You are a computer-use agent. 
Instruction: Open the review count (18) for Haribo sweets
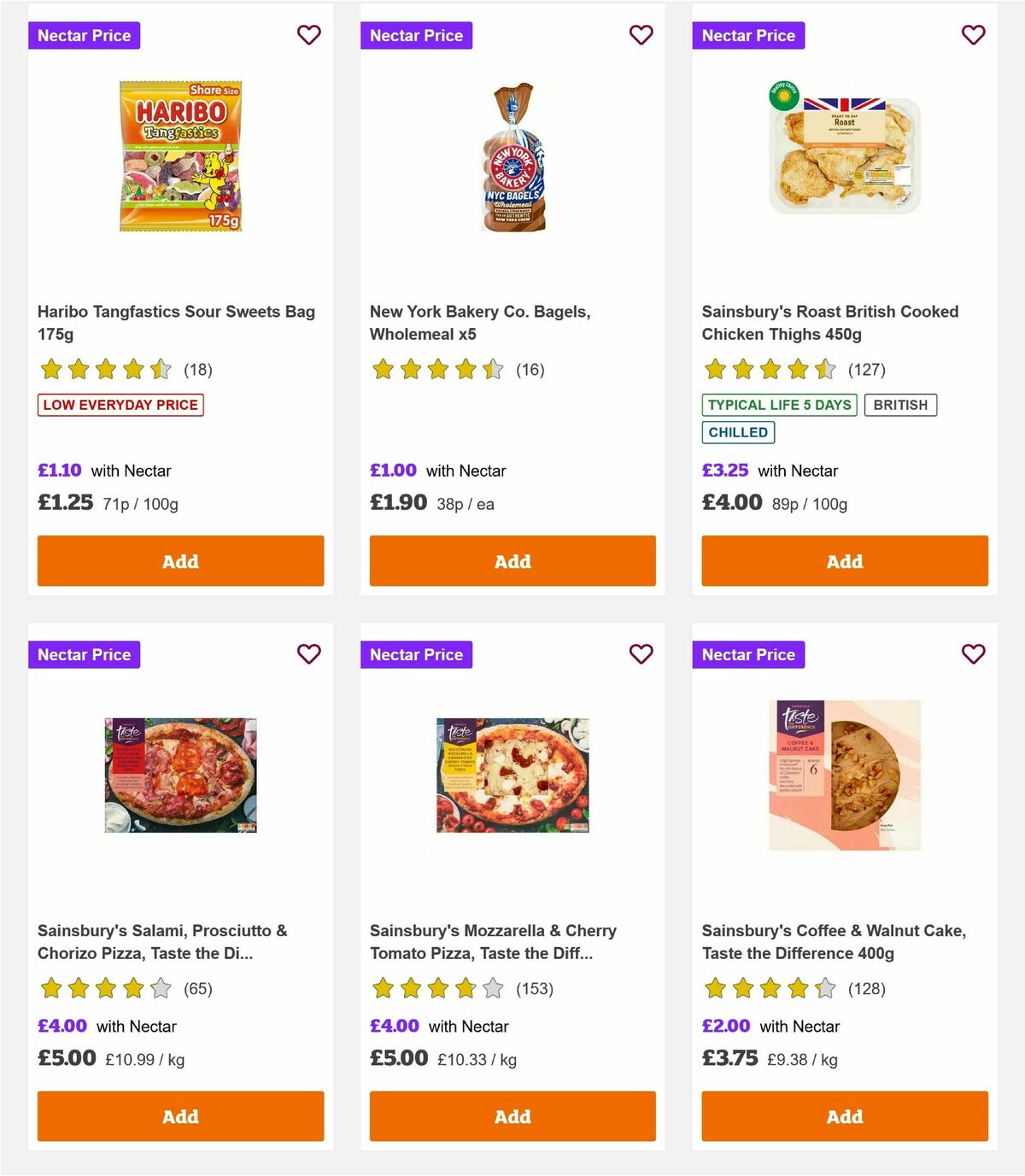point(199,370)
